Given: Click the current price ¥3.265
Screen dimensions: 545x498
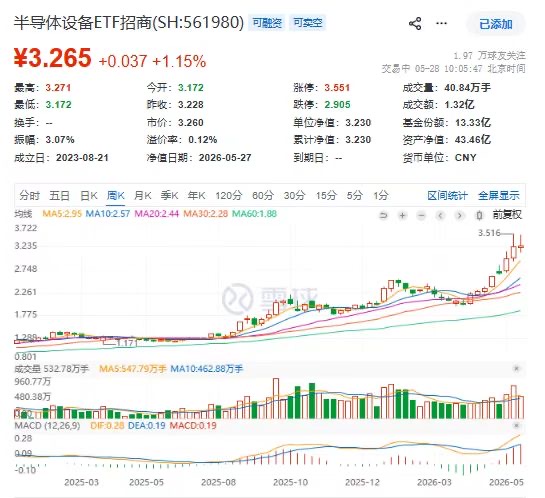Looking at the screenshot, I should point(52,58).
